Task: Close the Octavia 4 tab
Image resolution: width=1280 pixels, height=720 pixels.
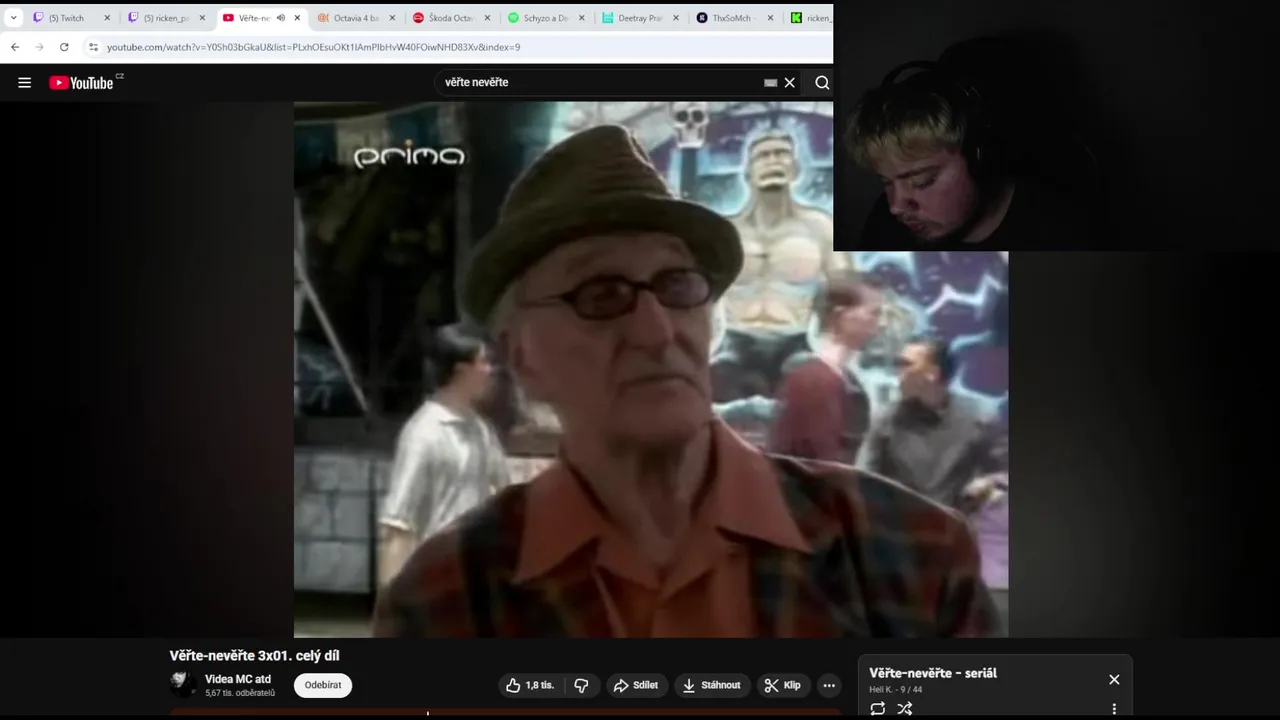Action: (x=392, y=18)
